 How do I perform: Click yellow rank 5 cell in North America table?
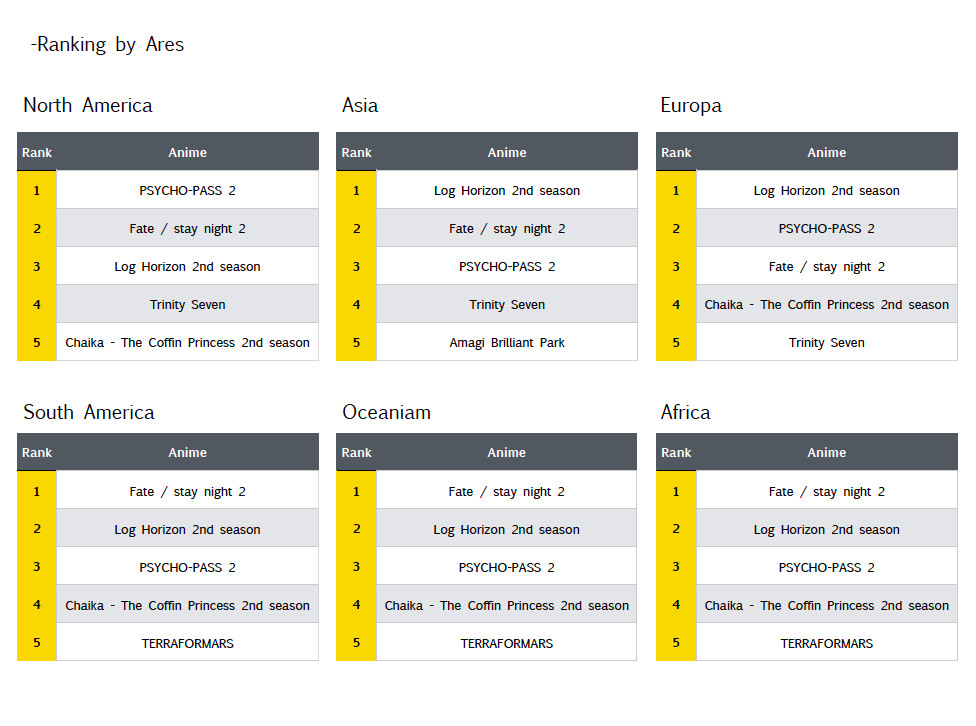(37, 342)
